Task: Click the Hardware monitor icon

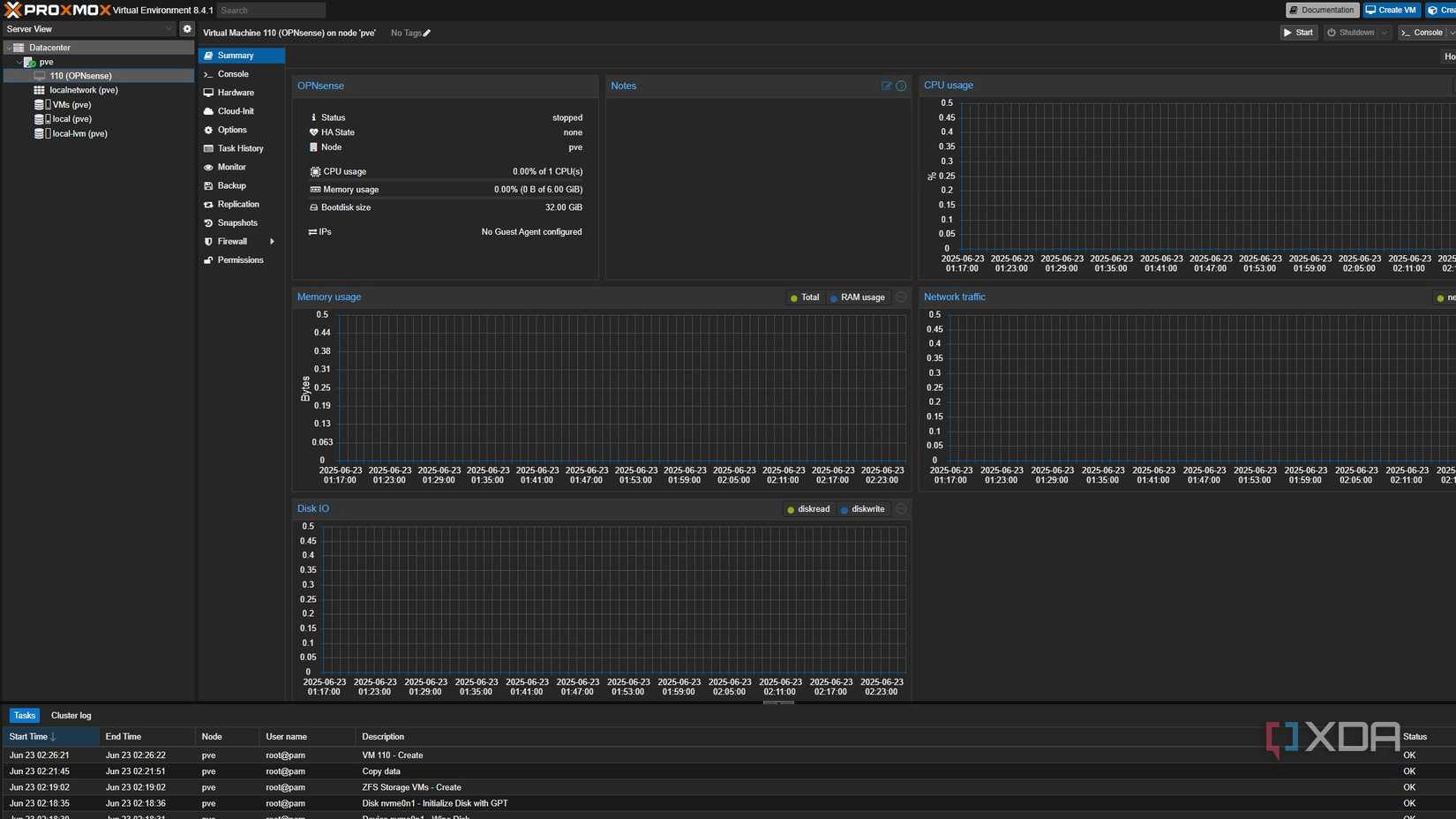Action: [208, 93]
